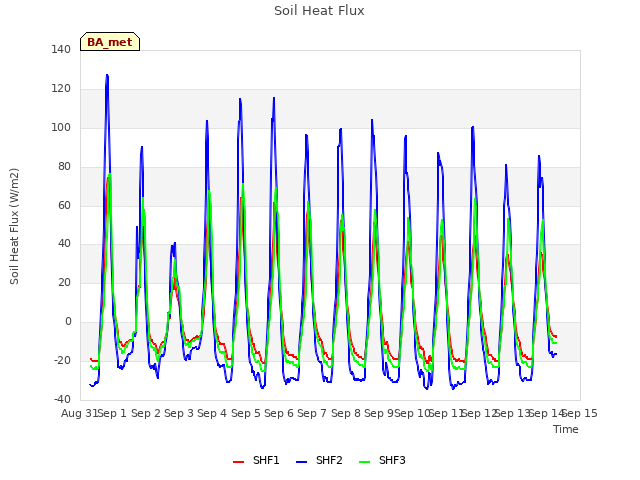Toggle the SHF3 series in the legend
The height and width of the screenshot is (480, 640).
click(382, 460)
